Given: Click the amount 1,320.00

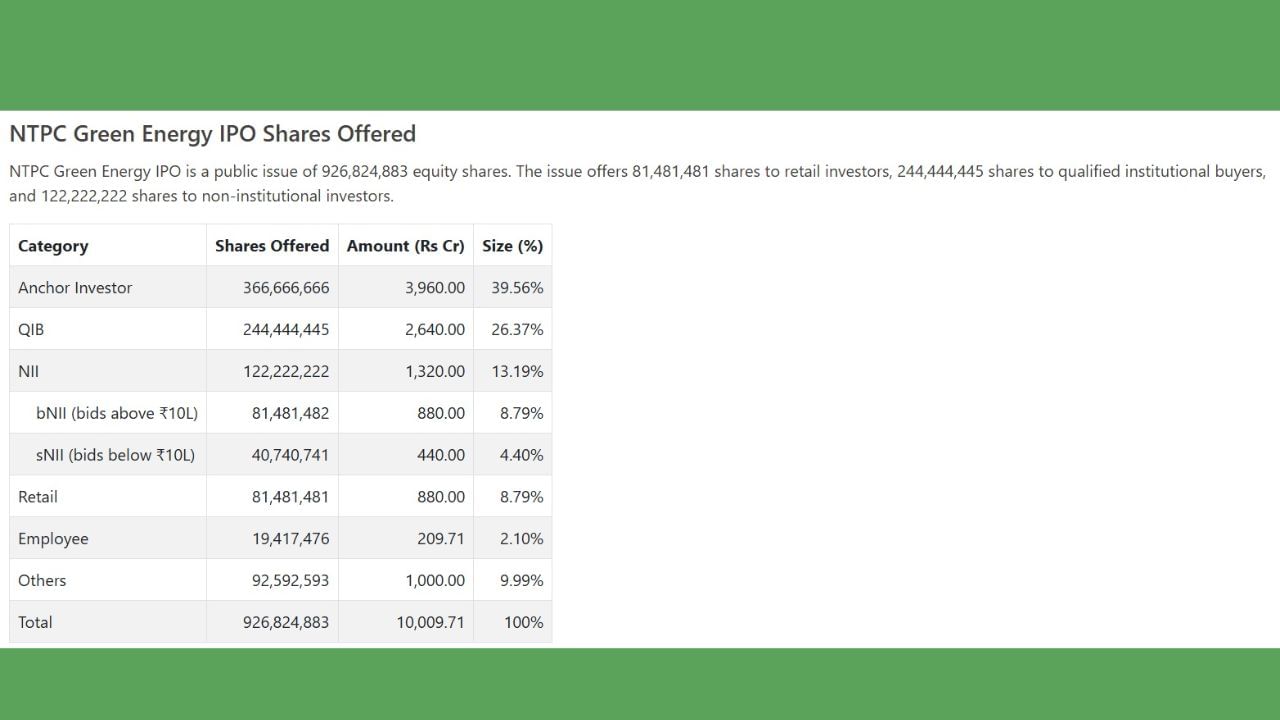Looking at the screenshot, I should (435, 372).
